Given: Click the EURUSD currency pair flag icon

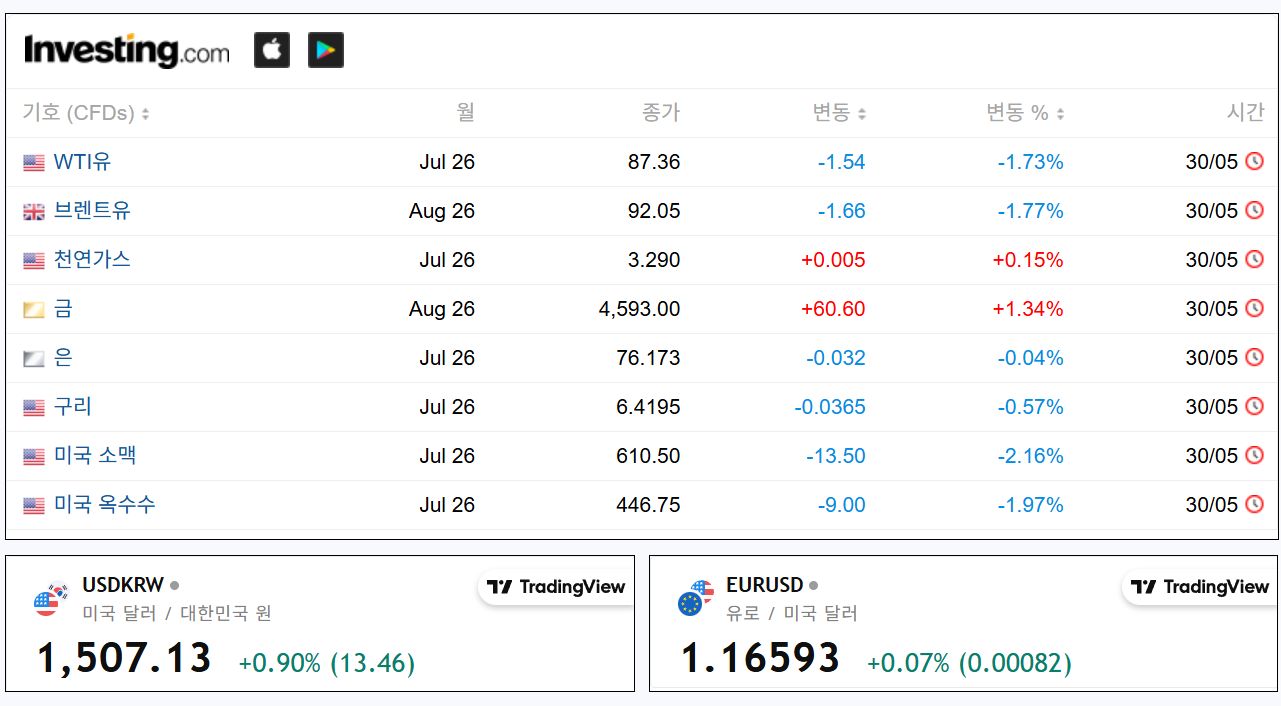Looking at the screenshot, I should tap(695, 598).
